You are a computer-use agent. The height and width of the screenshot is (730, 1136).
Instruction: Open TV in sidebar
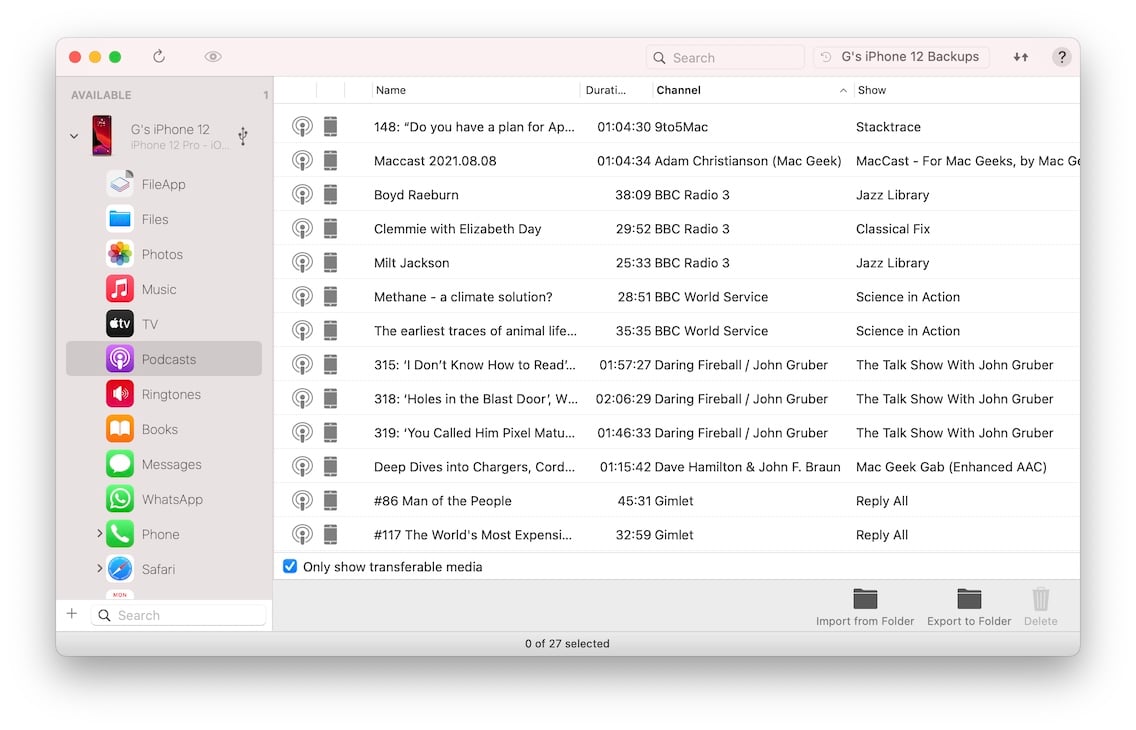pos(164,324)
